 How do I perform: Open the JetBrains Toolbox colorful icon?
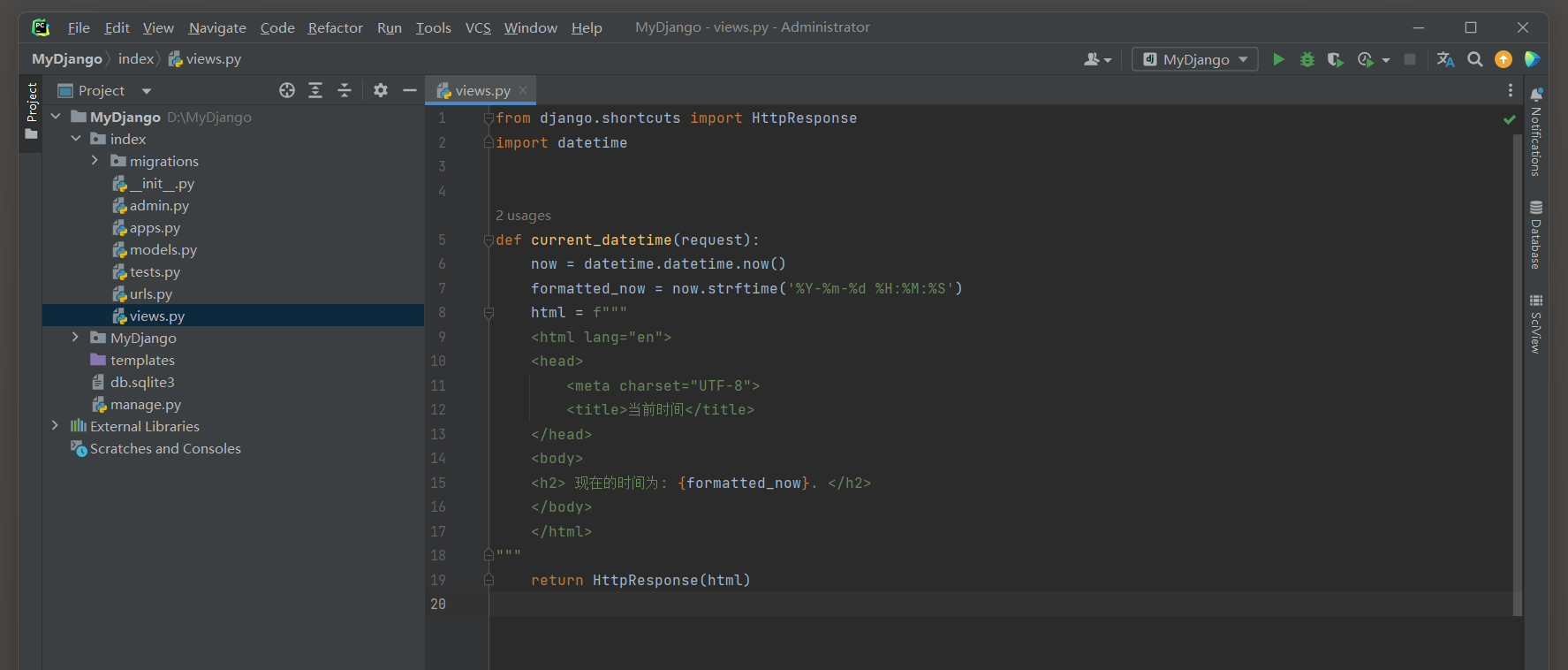(1532, 59)
